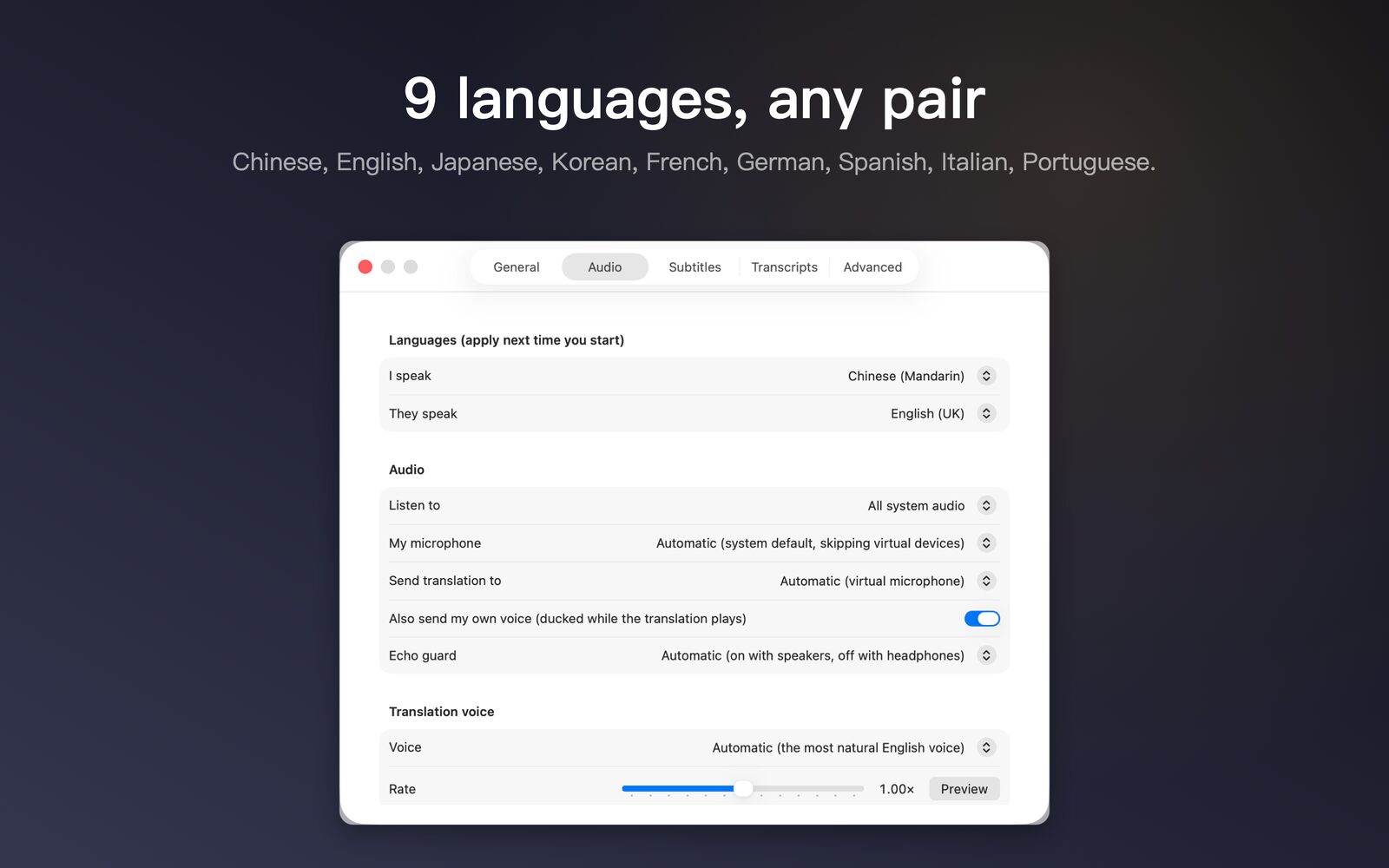
Task: Toggle Also send my own voice switch
Action: point(982,619)
